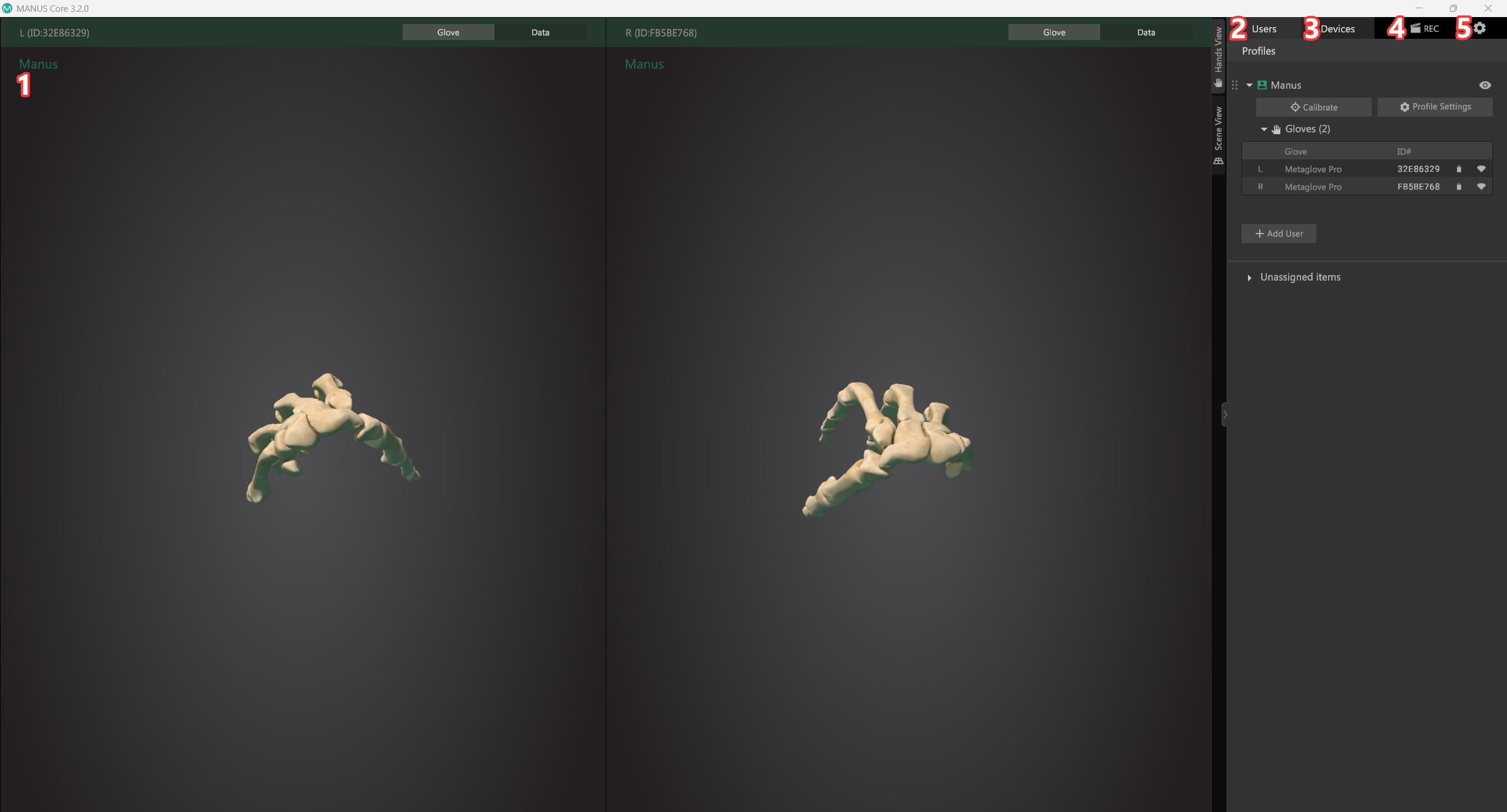Click the Add User button

[1279, 234]
